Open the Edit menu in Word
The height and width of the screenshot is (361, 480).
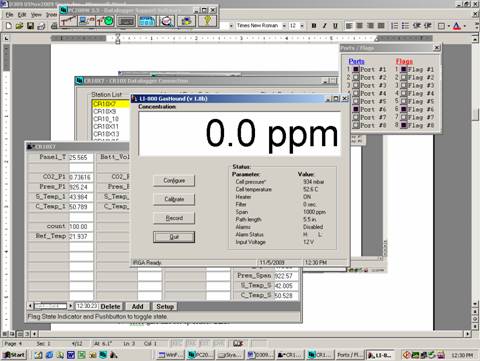tap(22, 15)
